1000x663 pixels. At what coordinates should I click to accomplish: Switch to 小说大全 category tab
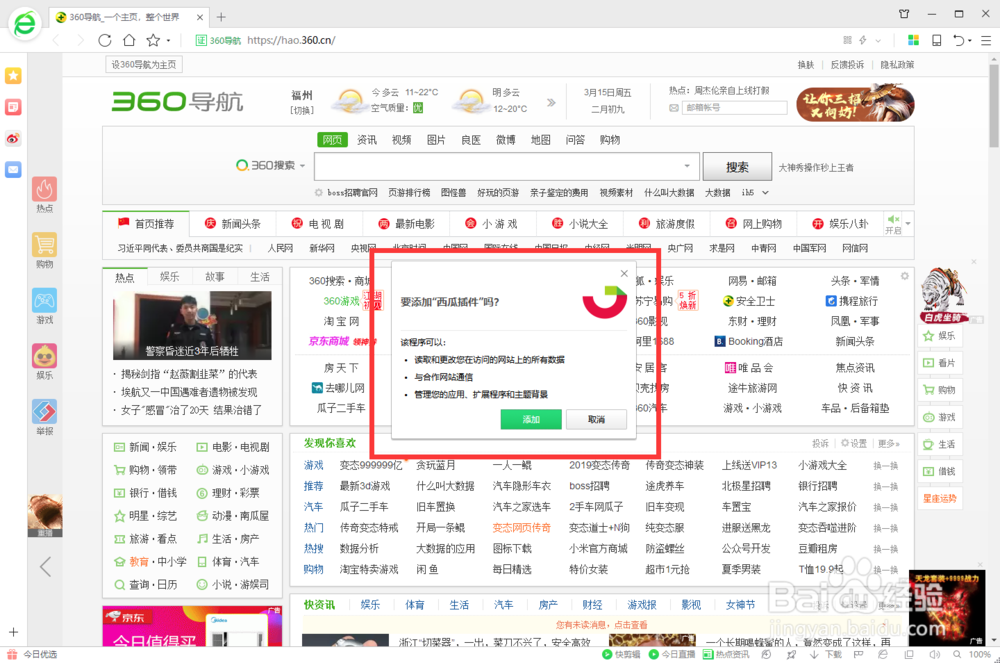[580, 224]
